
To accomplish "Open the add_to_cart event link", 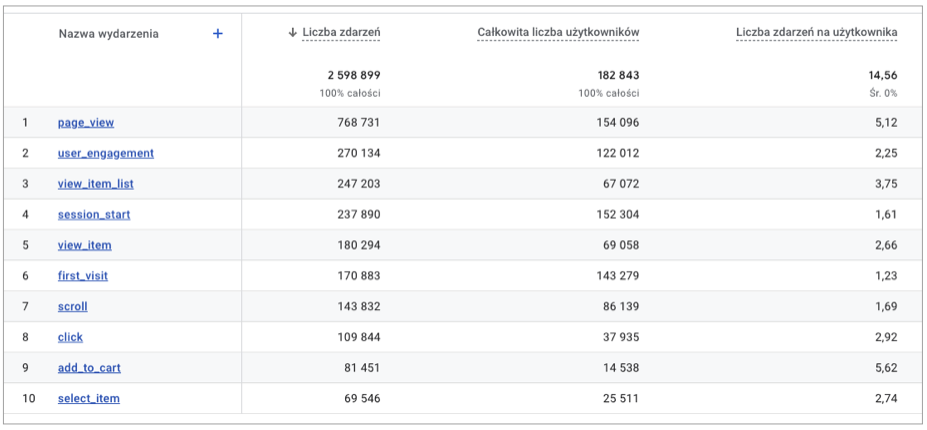I will (x=89, y=368).
